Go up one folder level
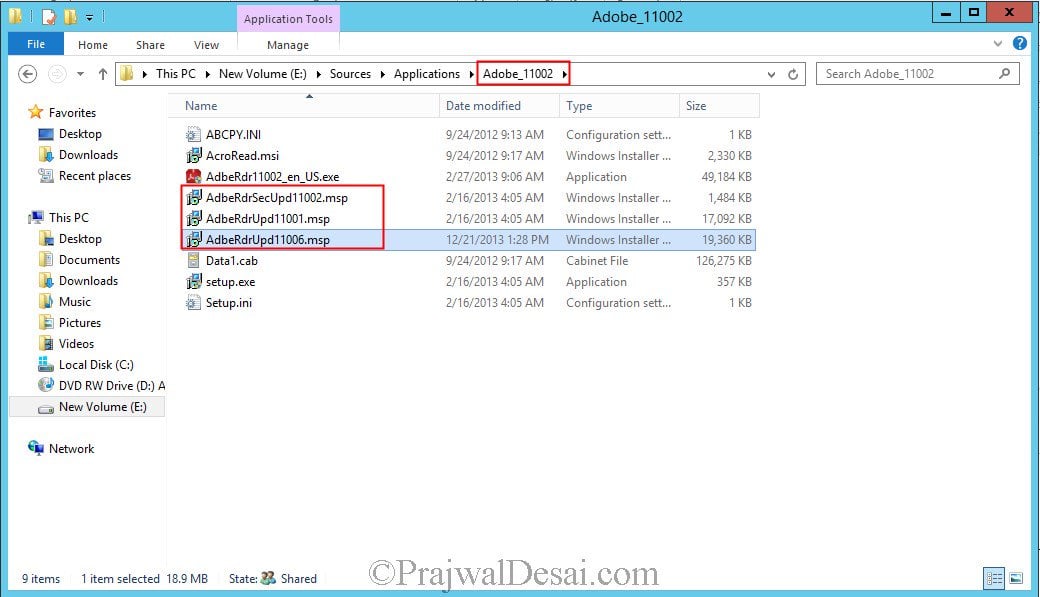Viewport: 1040px width, 597px height. 102,74
